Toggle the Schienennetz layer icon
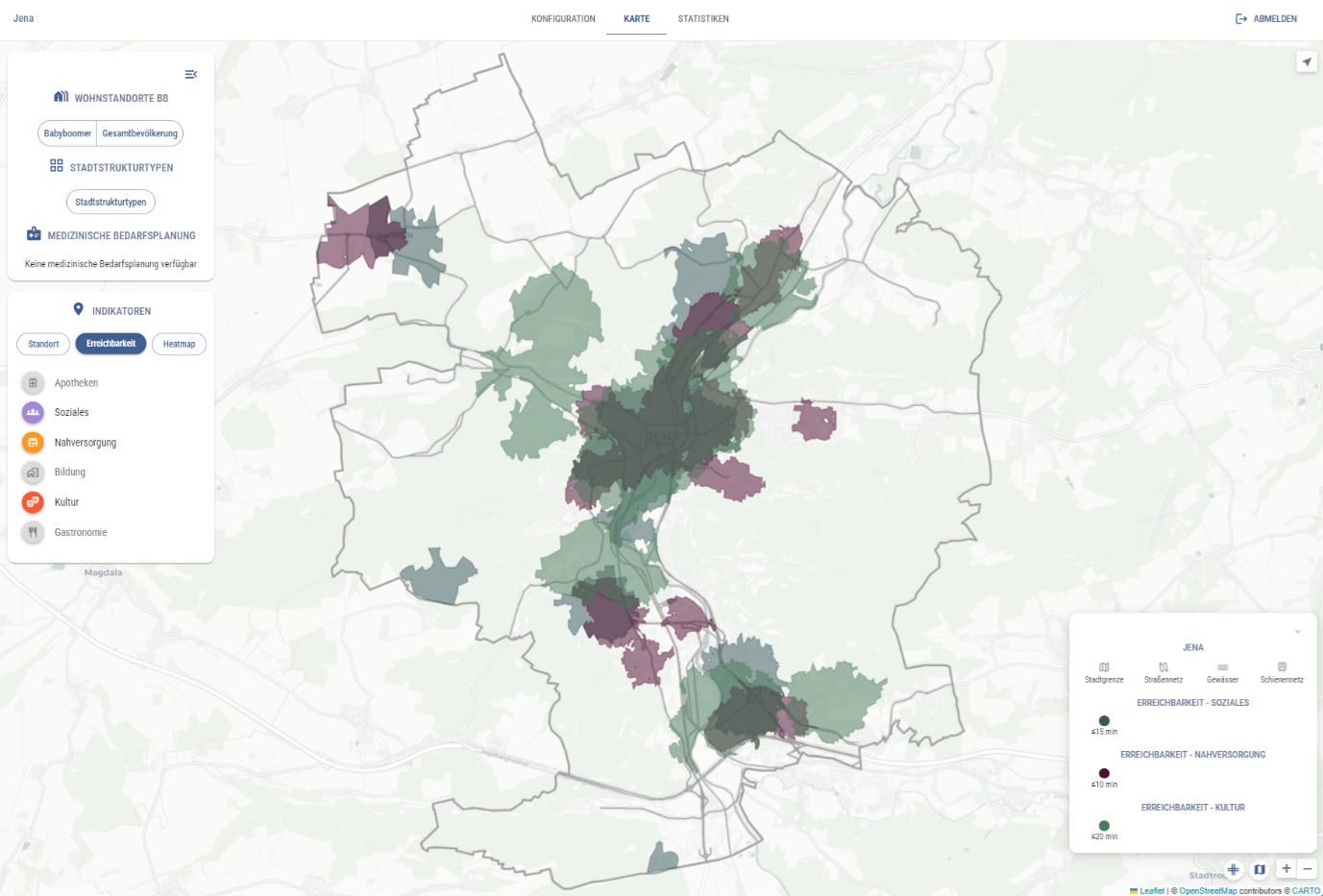Viewport: 1323px width, 896px height. pos(1282,667)
